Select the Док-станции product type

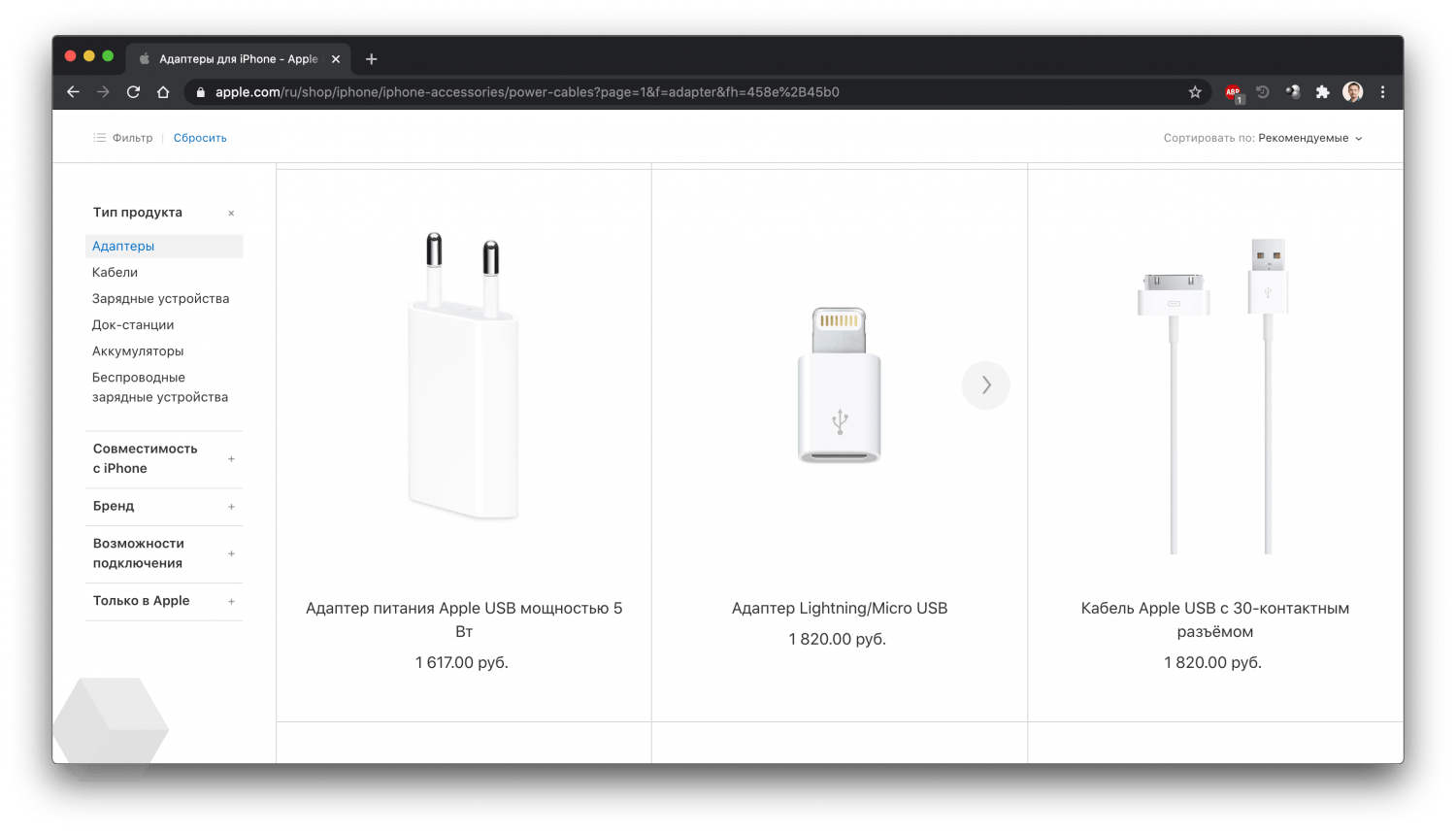pos(133,325)
